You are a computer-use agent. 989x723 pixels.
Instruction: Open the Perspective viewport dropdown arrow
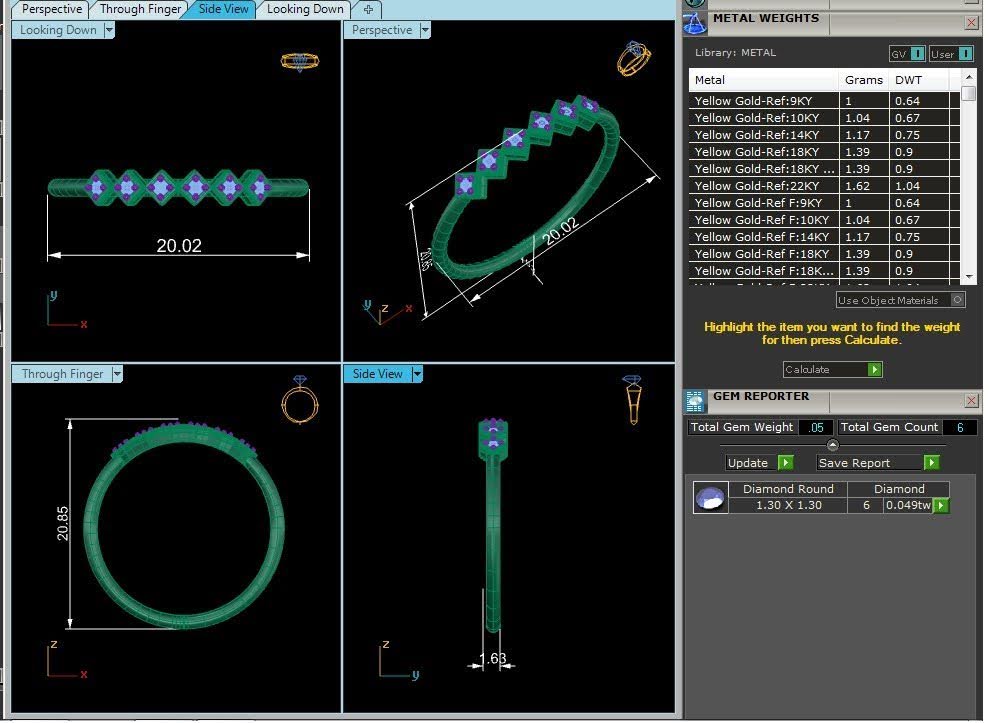click(424, 30)
